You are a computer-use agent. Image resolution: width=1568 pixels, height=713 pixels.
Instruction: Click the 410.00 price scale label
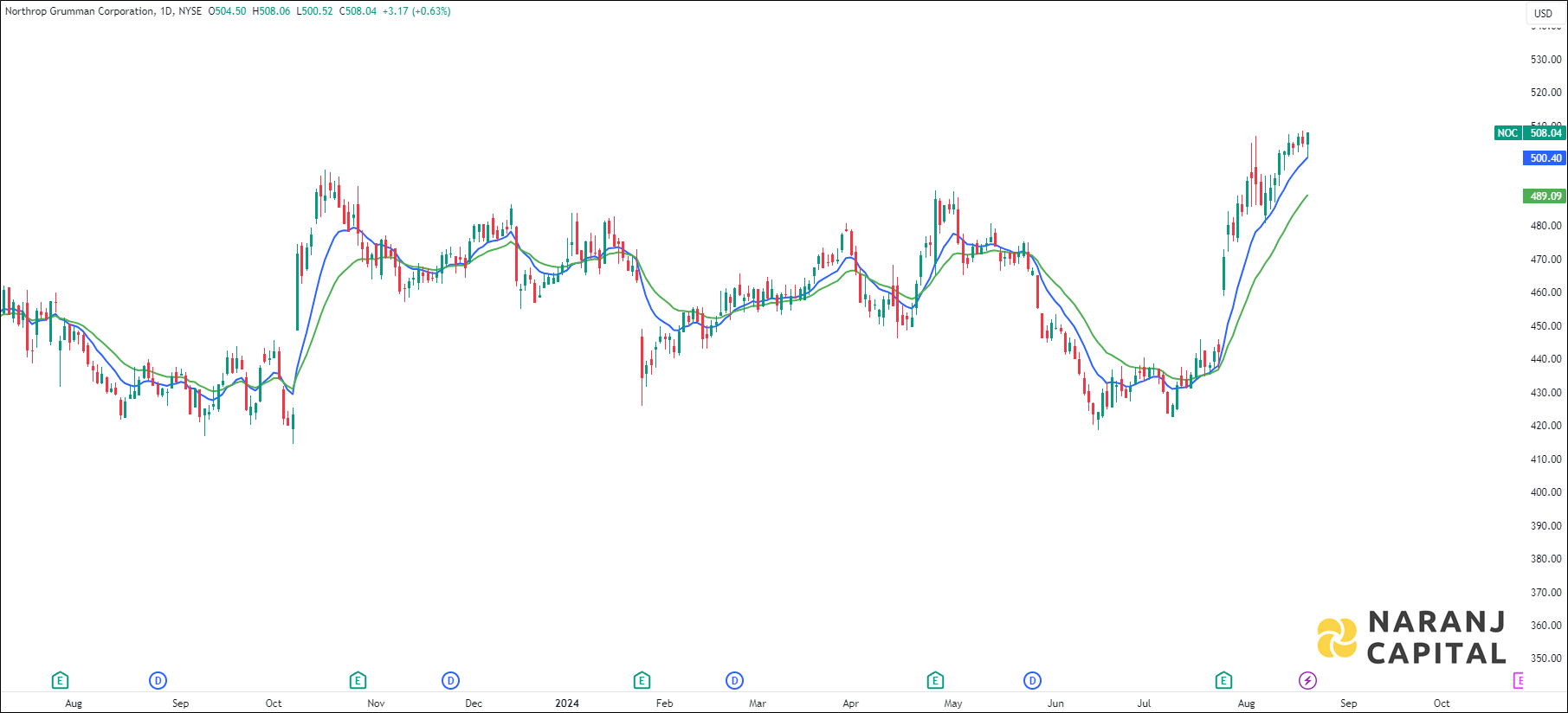pyautogui.click(x=1546, y=459)
